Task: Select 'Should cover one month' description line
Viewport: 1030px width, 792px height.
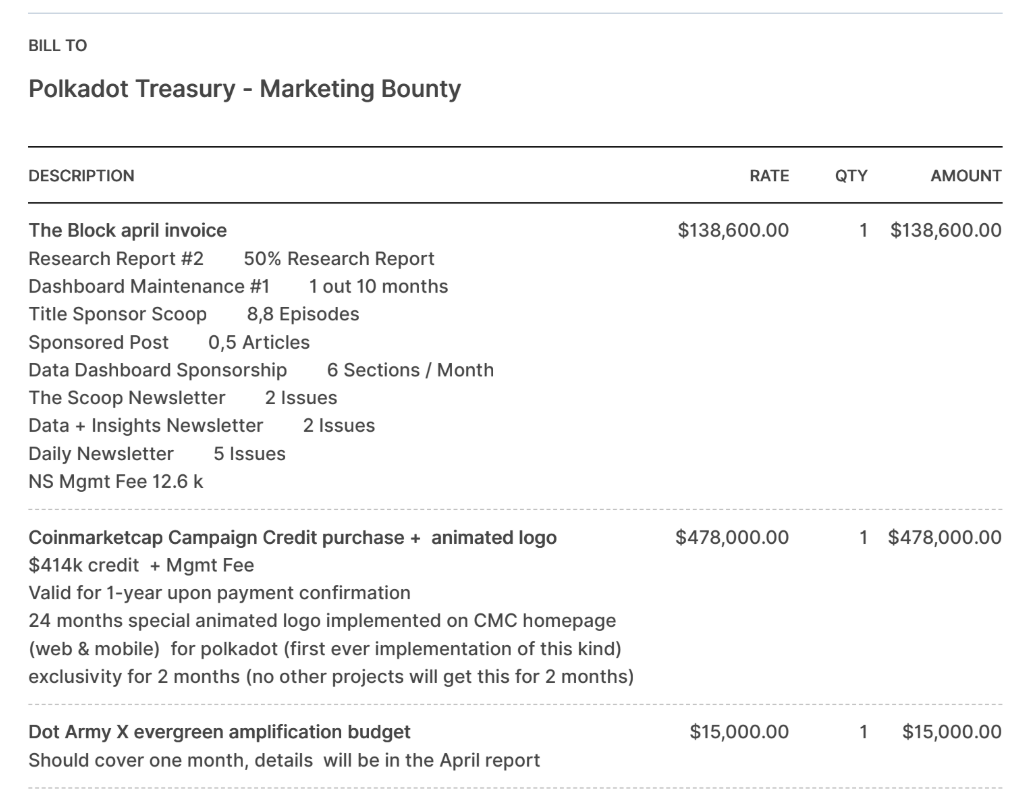Action: pyautogui.click(x=284, y=760)
